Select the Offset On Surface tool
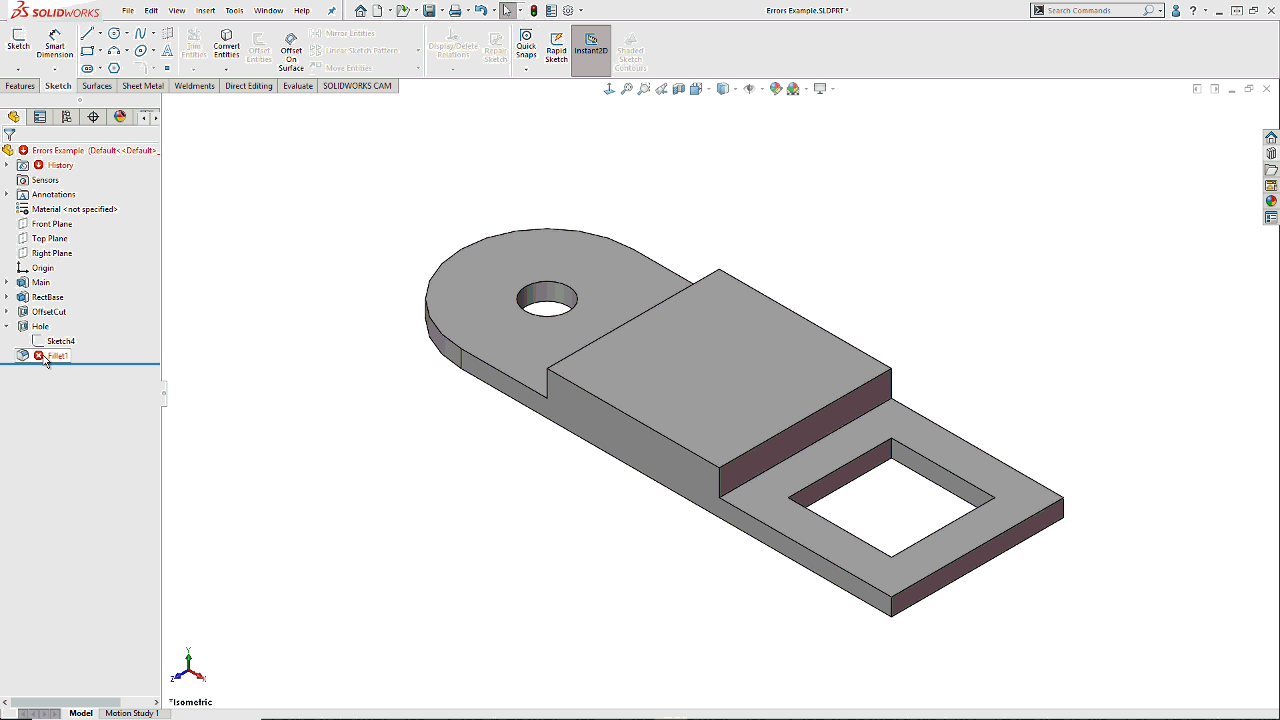The image size is (1280, 720). click(x=291, y=50)
